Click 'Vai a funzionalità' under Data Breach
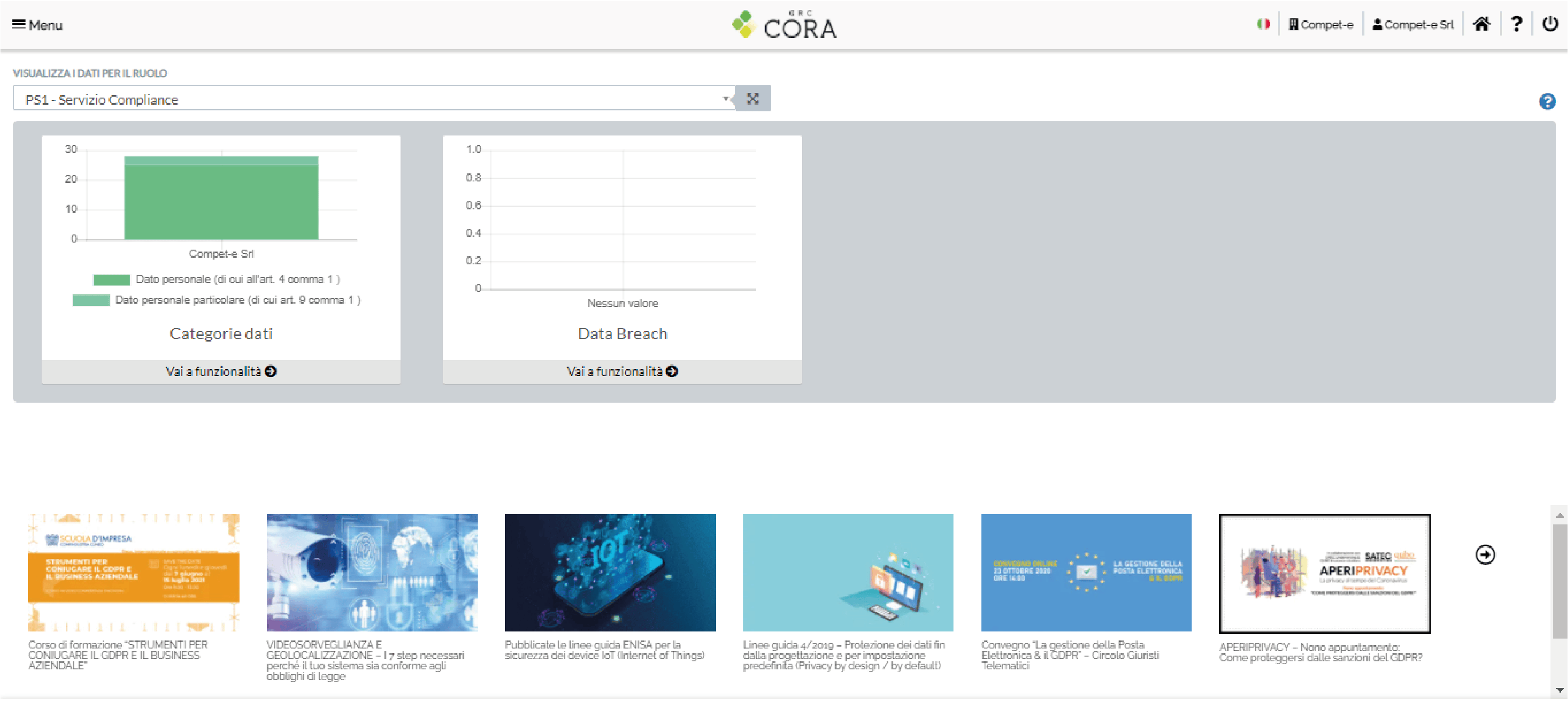 coord(622,371)
